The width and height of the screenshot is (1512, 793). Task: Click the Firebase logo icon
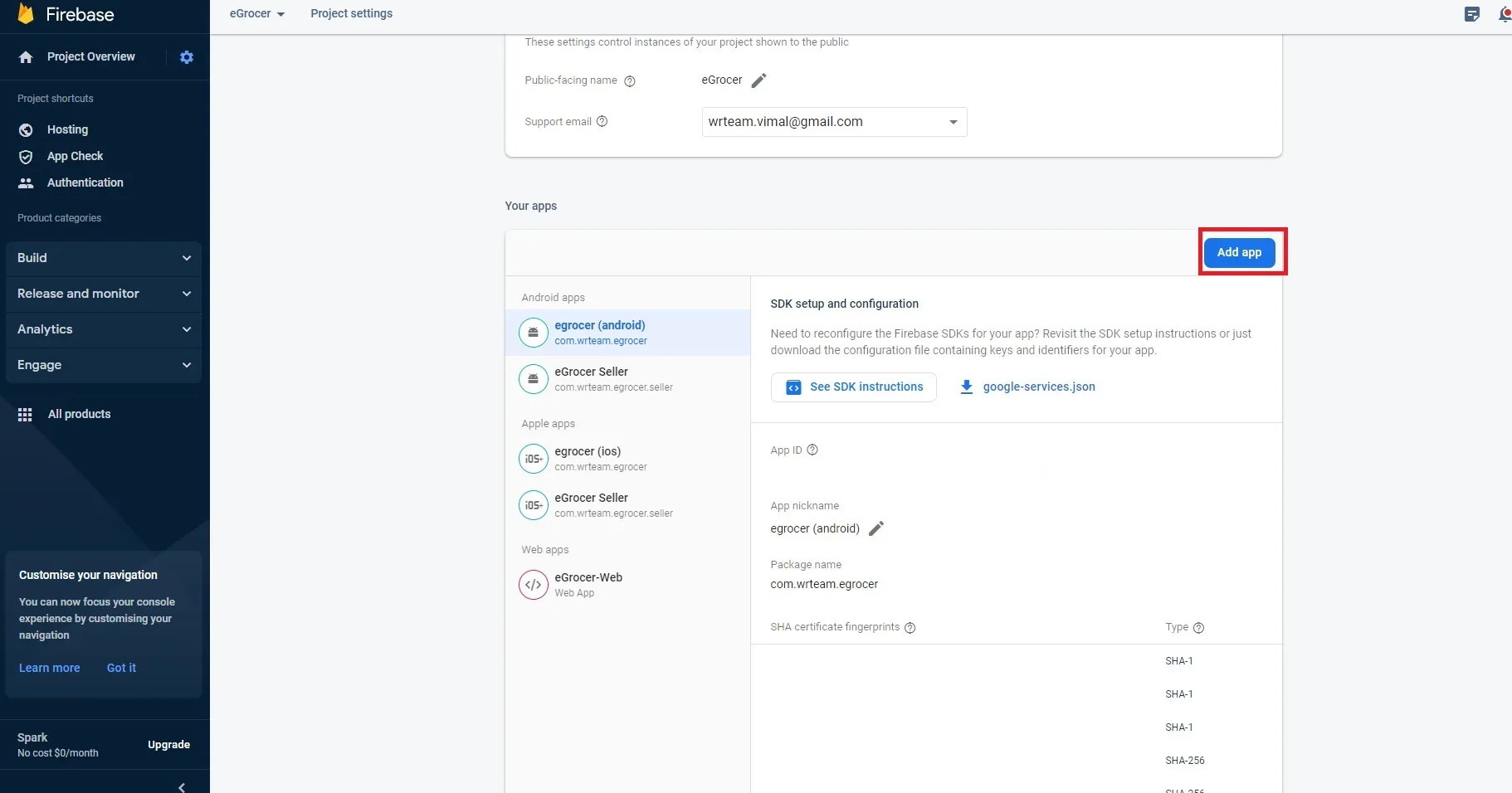[x=26, y=13]
